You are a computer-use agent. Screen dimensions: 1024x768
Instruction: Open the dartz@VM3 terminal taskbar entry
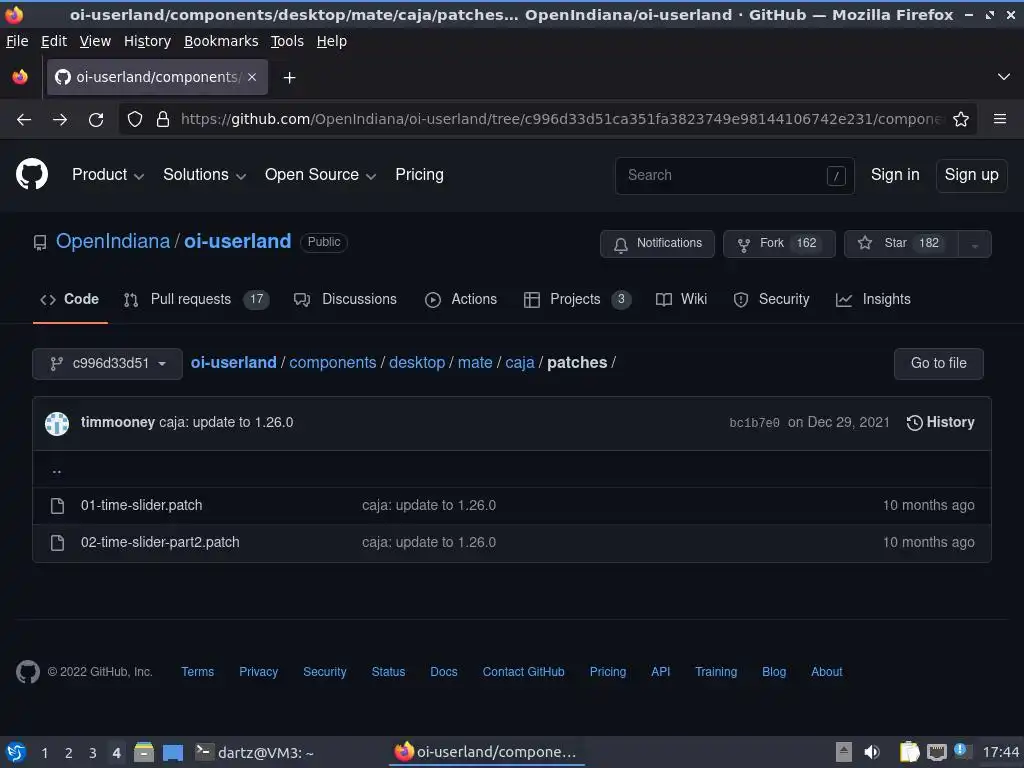(255, 753)
